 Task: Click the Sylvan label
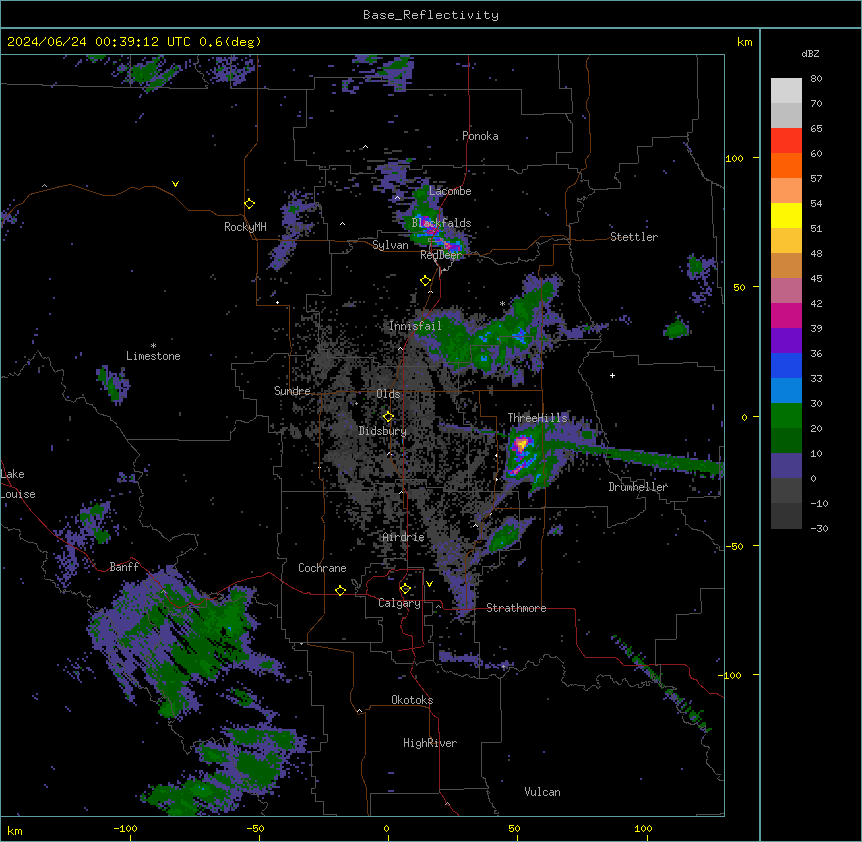click(x=390, y=245)
